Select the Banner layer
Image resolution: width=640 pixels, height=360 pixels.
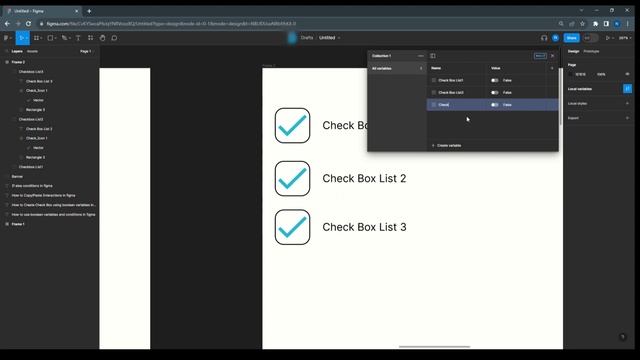17,176
